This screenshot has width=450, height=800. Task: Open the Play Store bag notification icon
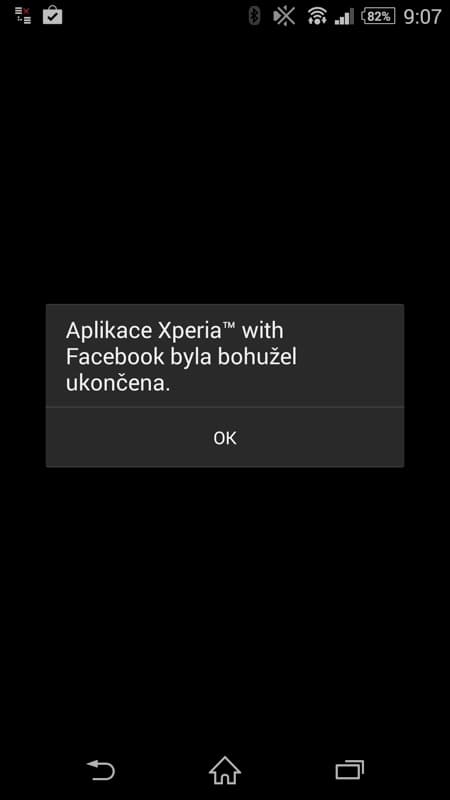click(x=53, y=15)
